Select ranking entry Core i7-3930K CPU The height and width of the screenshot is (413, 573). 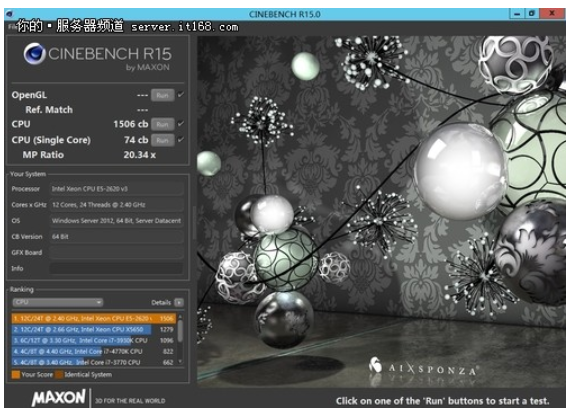94,341
